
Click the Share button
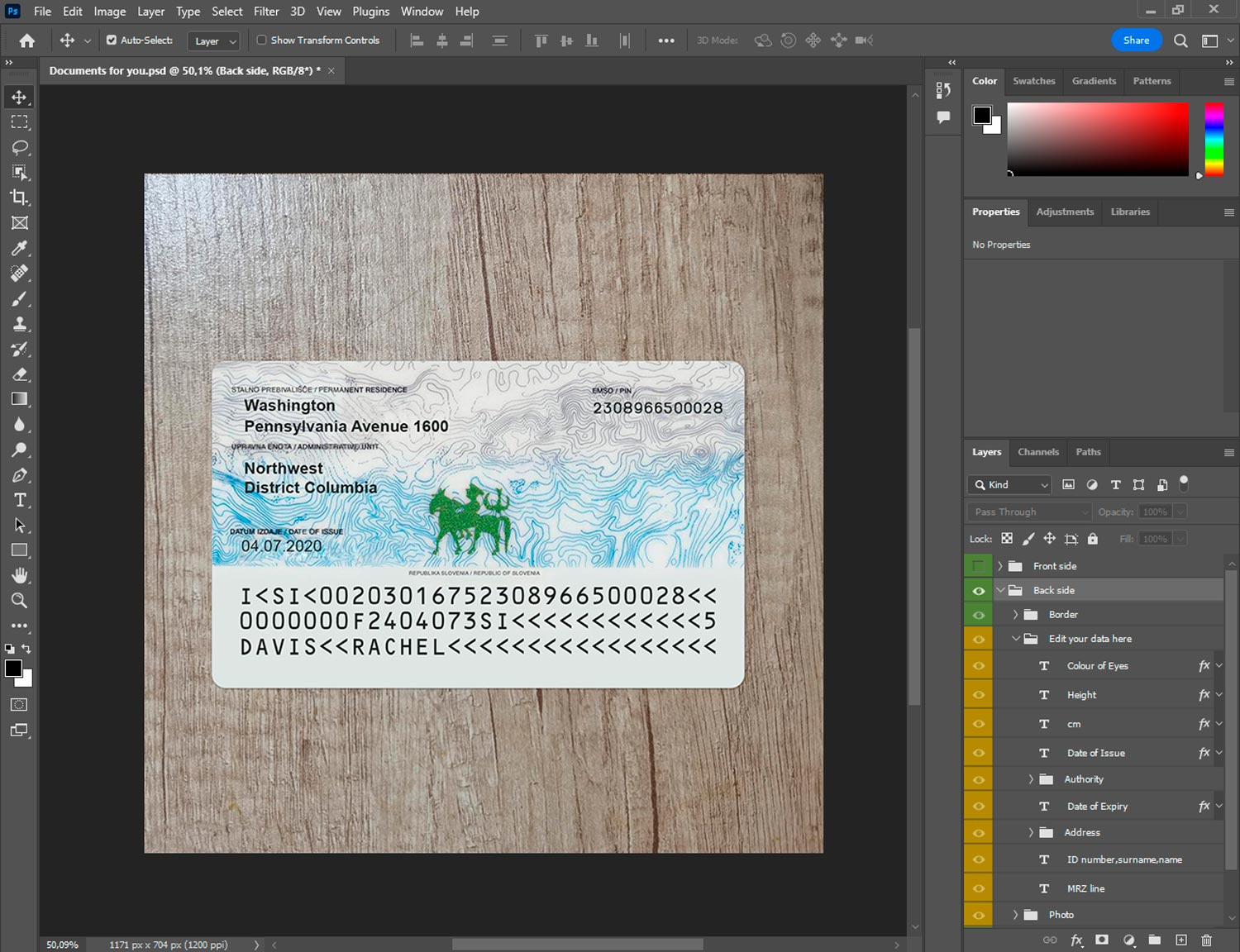(1135, 40)
